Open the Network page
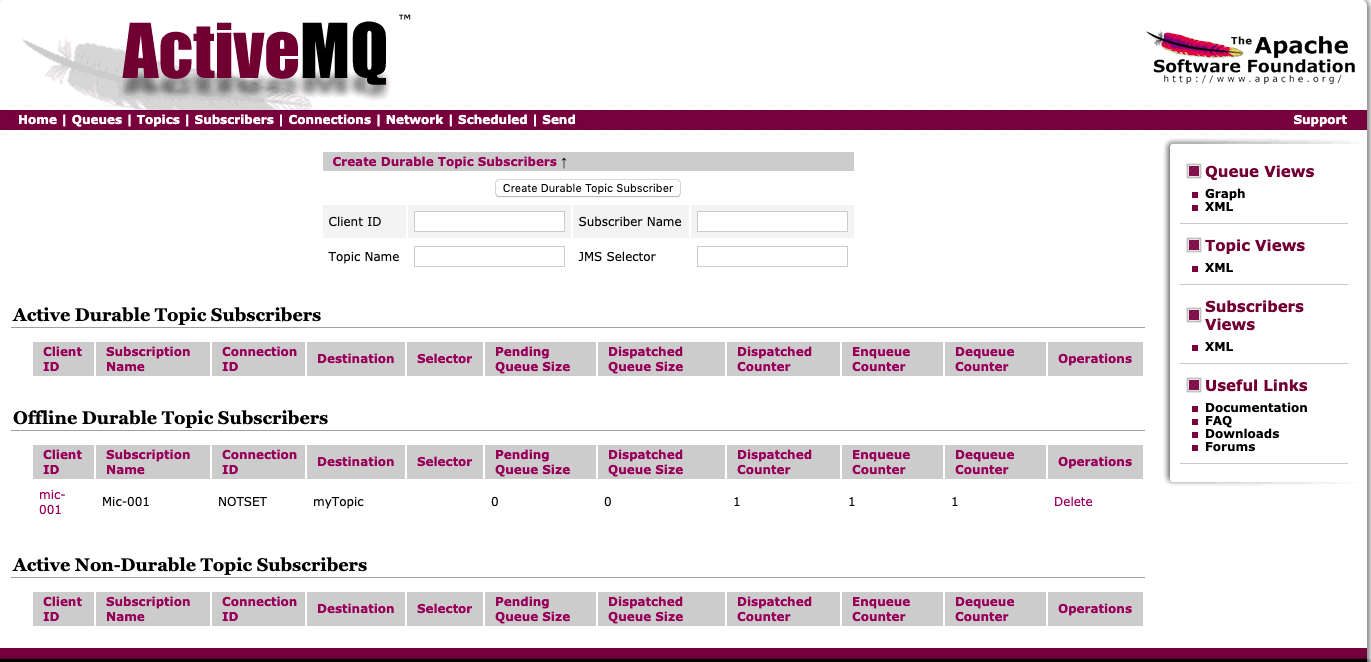The height and width of the screenshot is (662, 1371). coord(415,119)
